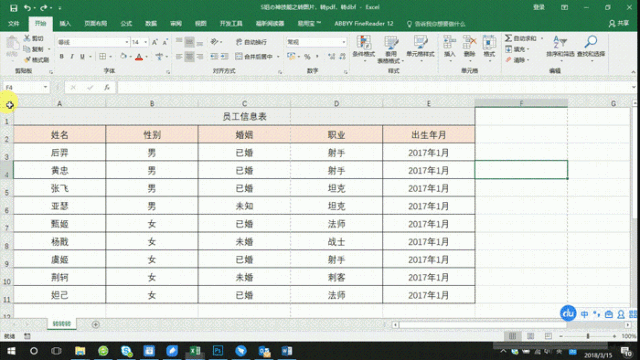Toggle align text left

tap(179, 56)
